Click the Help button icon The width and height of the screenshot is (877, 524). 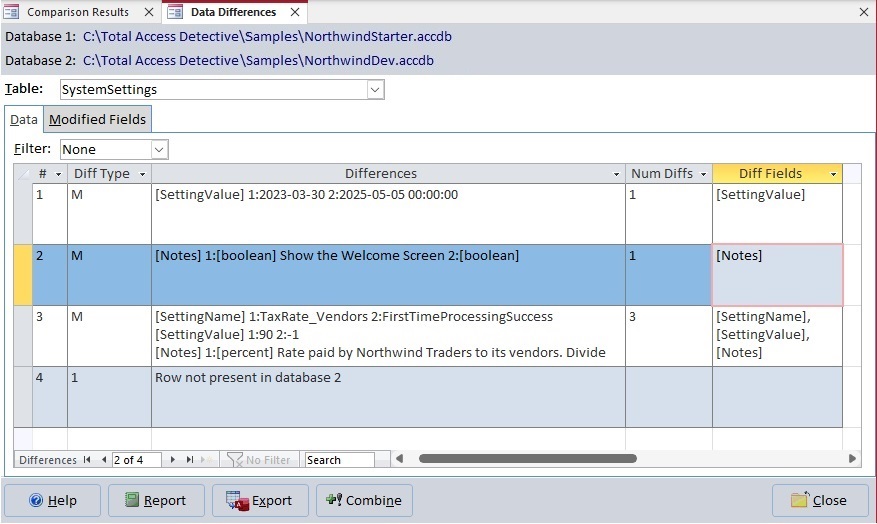click(x=36, y=500)
